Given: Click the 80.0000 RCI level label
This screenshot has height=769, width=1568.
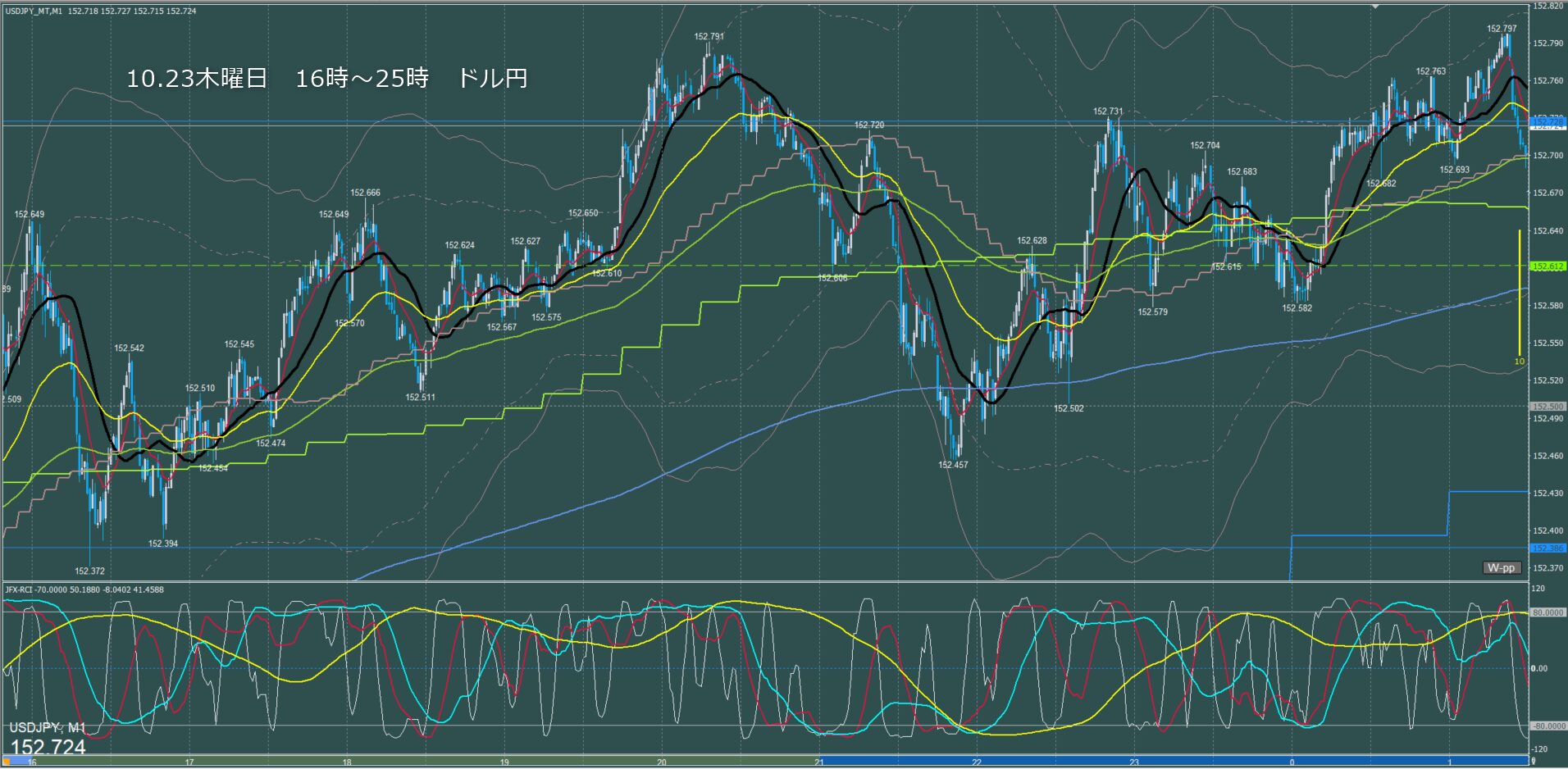Looking at the screenshot, I should coord(1547,612).
